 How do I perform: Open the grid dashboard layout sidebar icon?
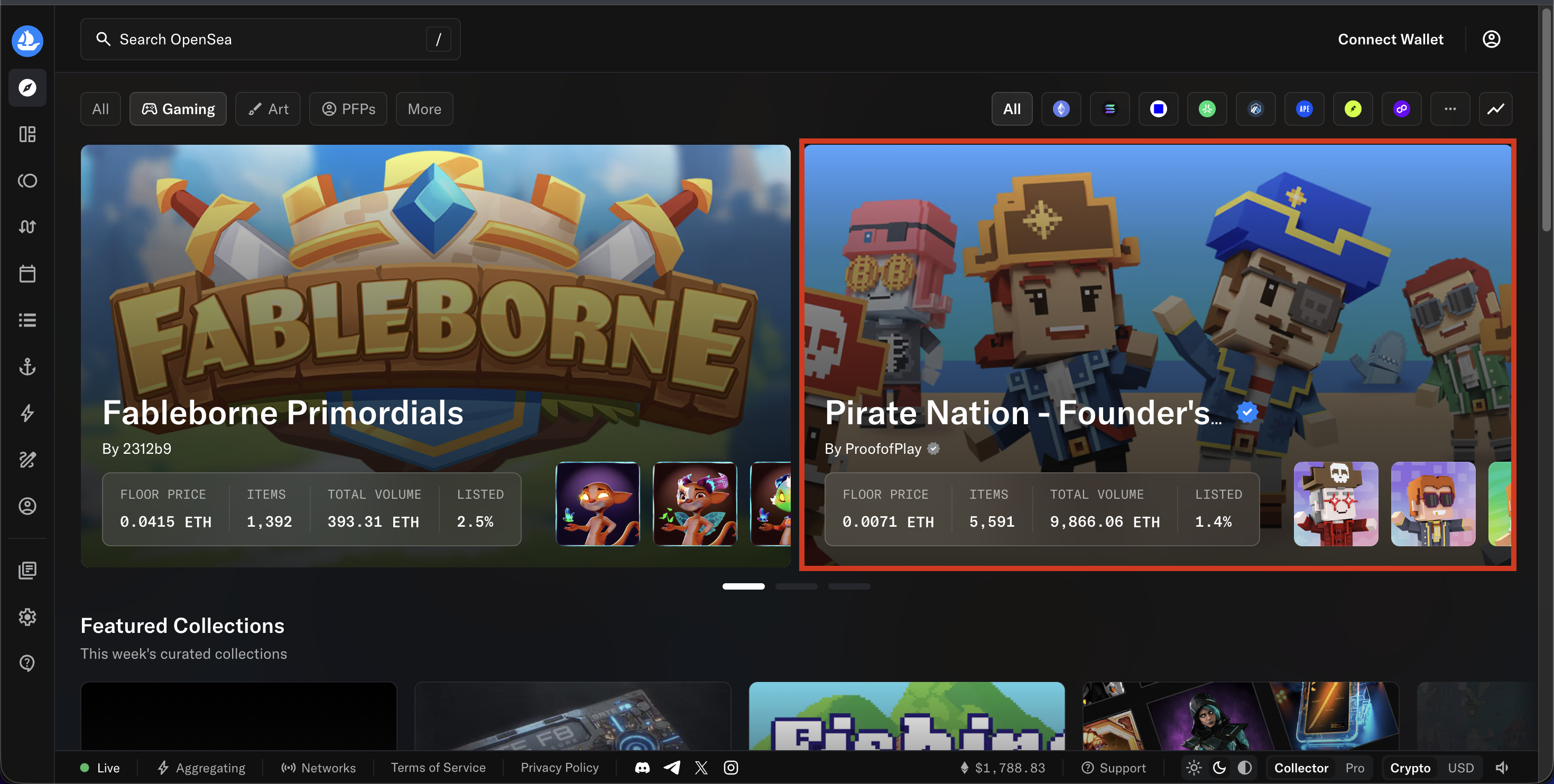[x=27, y=134]
